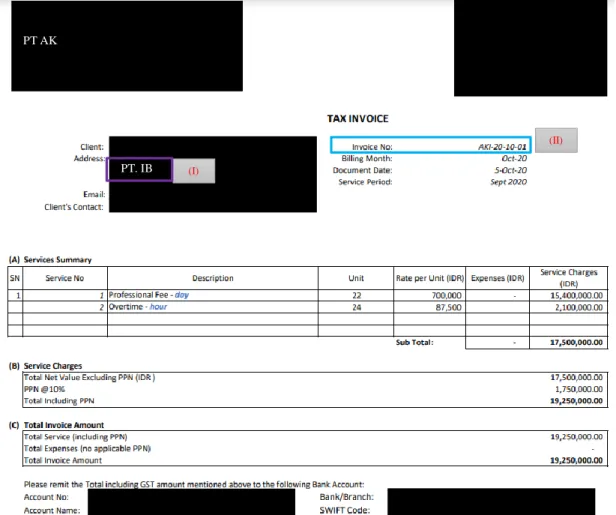Click the "Account No:" label
Screen dimensions: 616x515
click(46, 497)
